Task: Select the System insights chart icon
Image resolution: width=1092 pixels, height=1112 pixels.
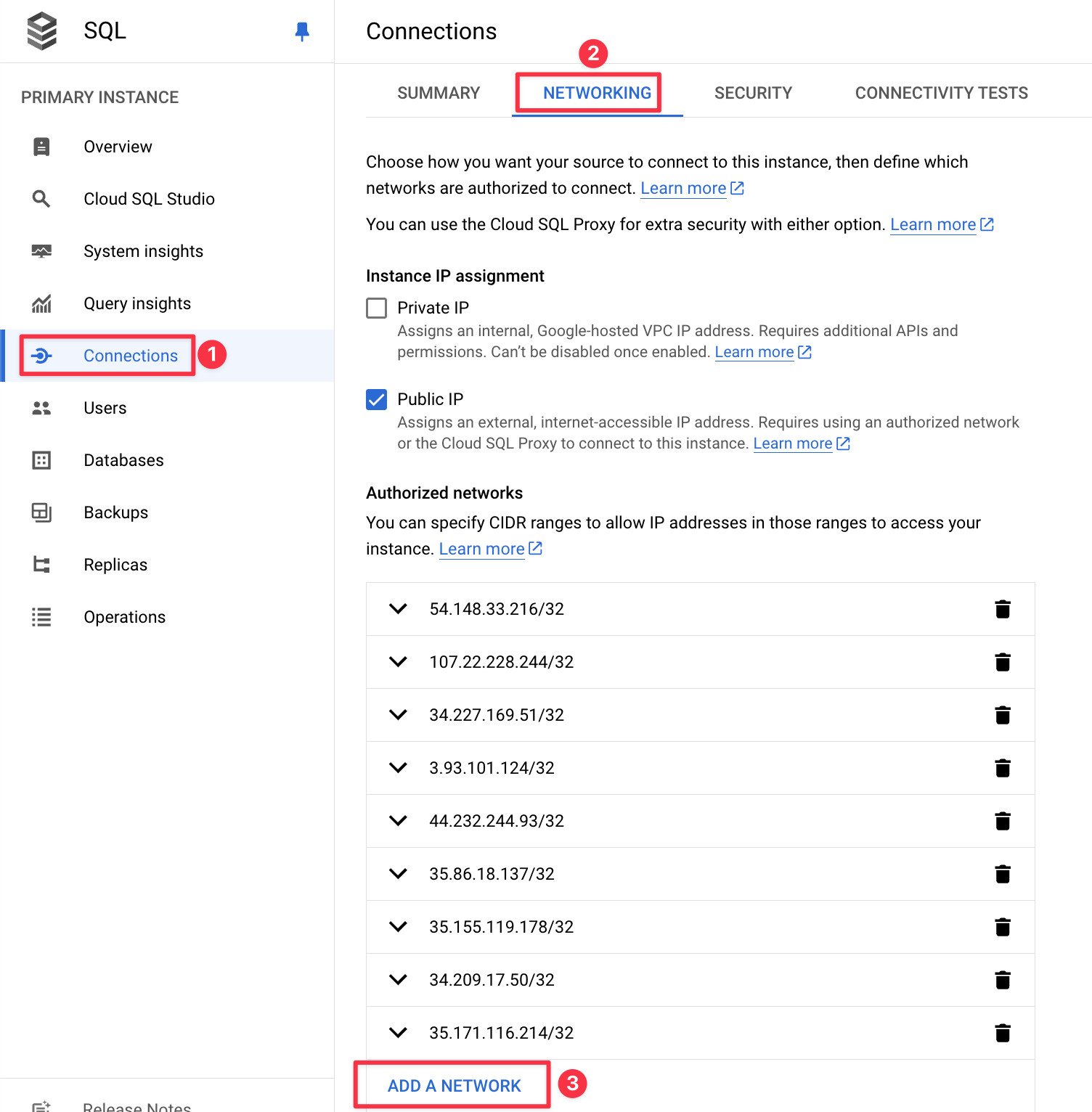Action: (x=41, y=250)
